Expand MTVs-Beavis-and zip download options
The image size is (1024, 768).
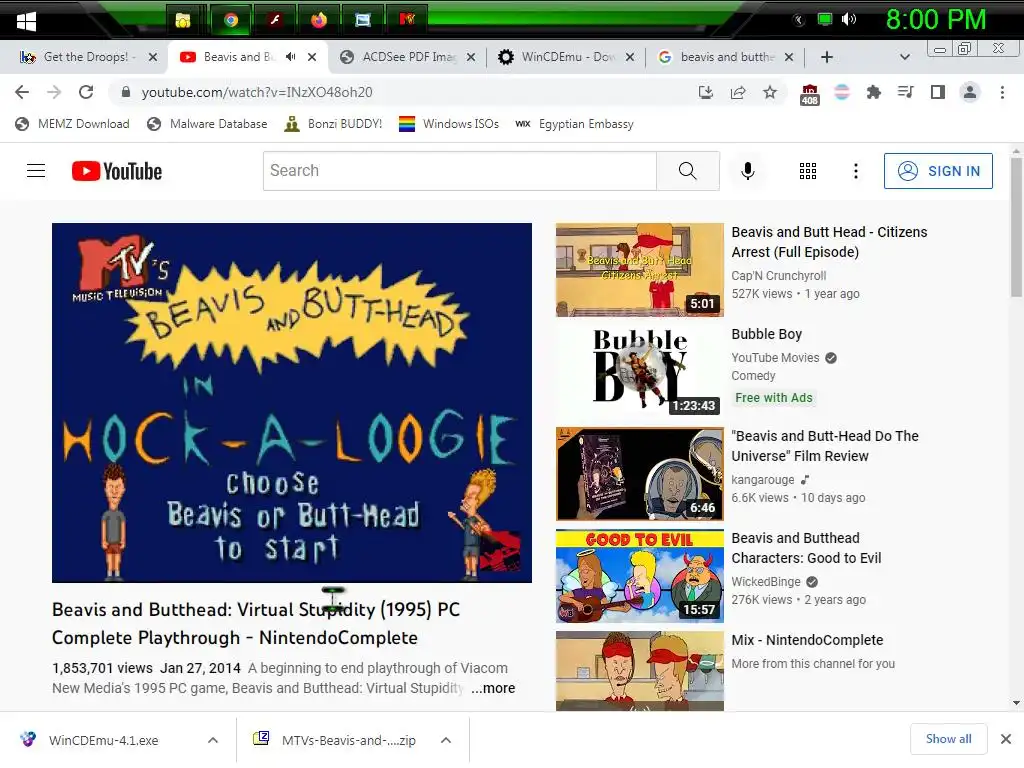[446, 740]
